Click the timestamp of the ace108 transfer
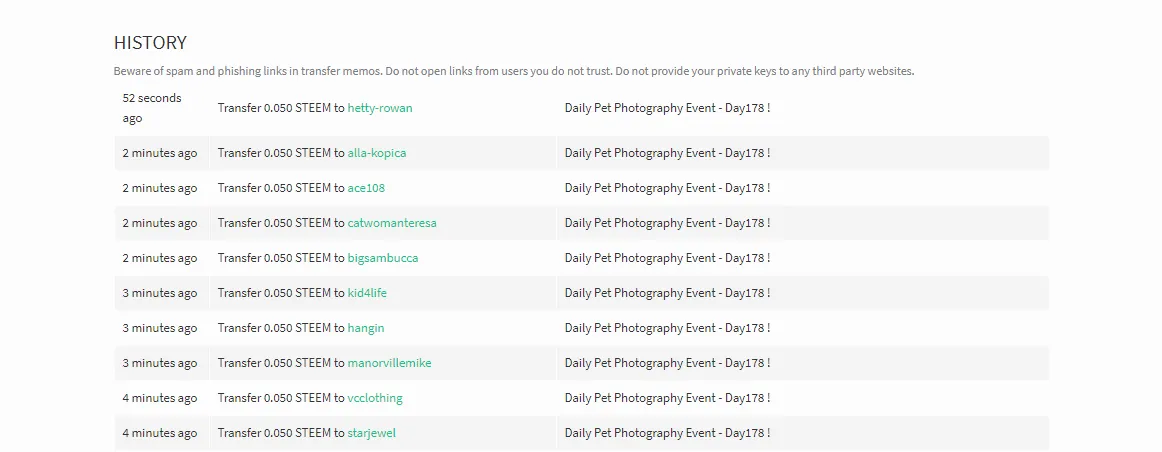This screenshot has height=452, width=1162. click(x=160, y=188)
